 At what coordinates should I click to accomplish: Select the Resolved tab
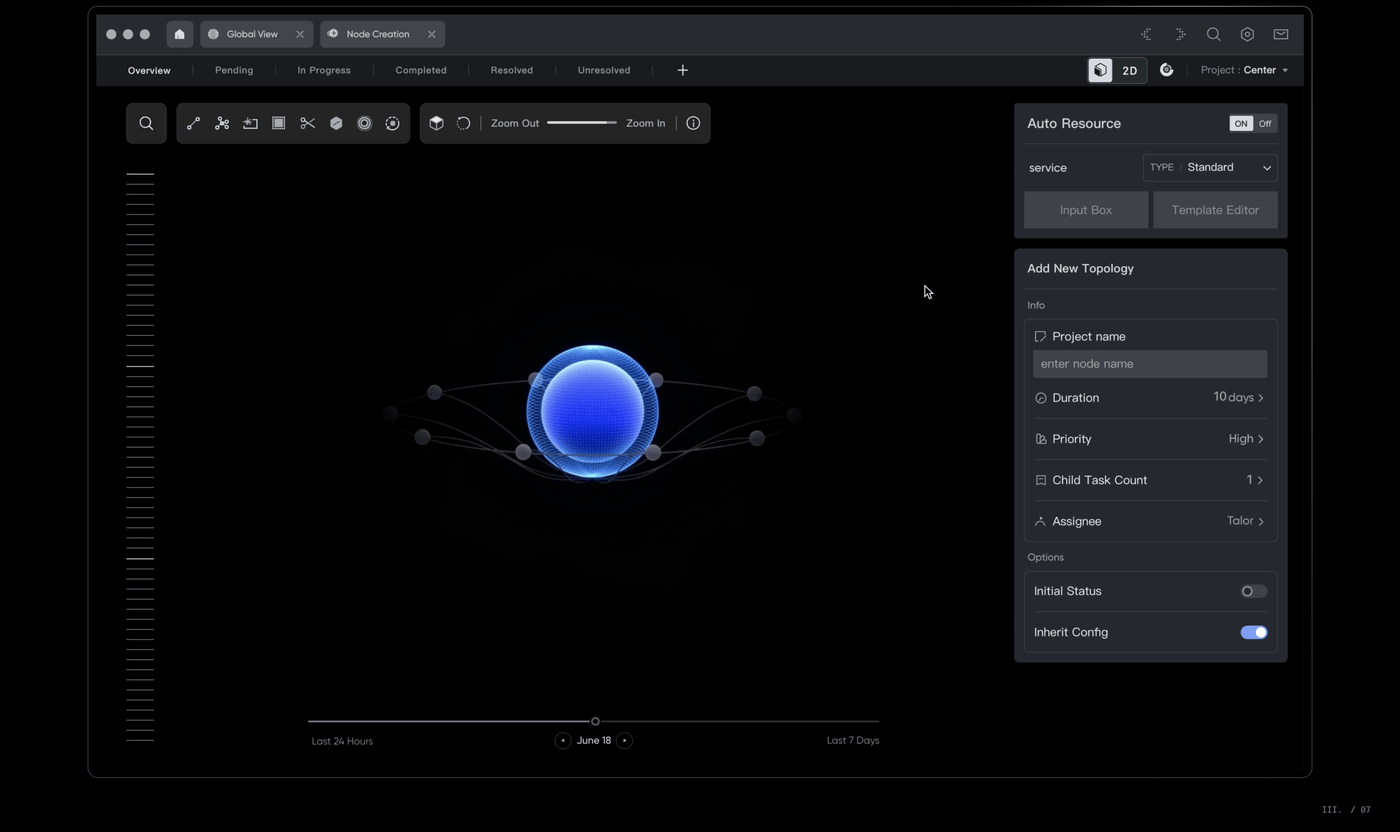[x=512, y=70]
